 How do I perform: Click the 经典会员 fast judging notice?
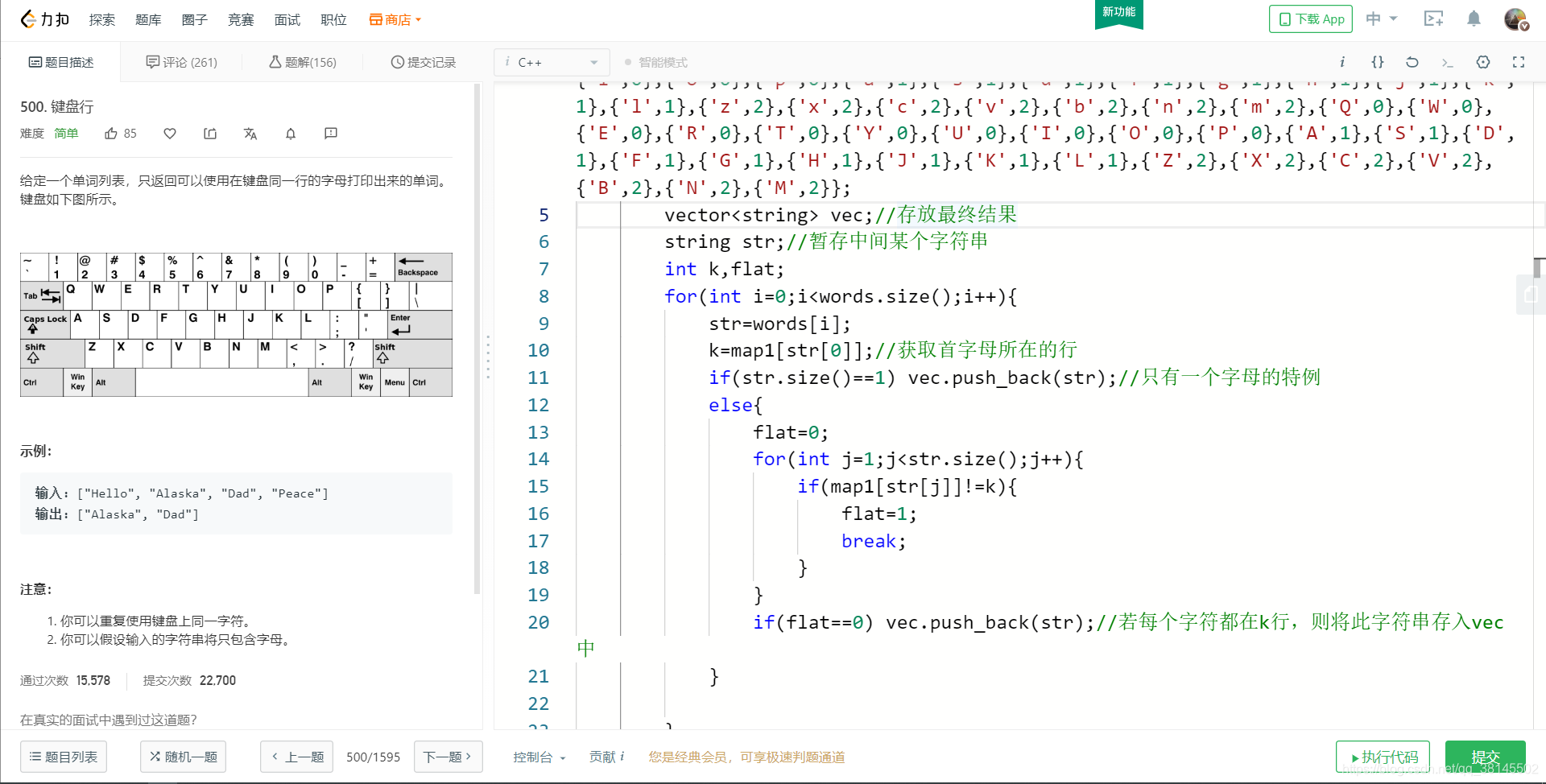746,757
